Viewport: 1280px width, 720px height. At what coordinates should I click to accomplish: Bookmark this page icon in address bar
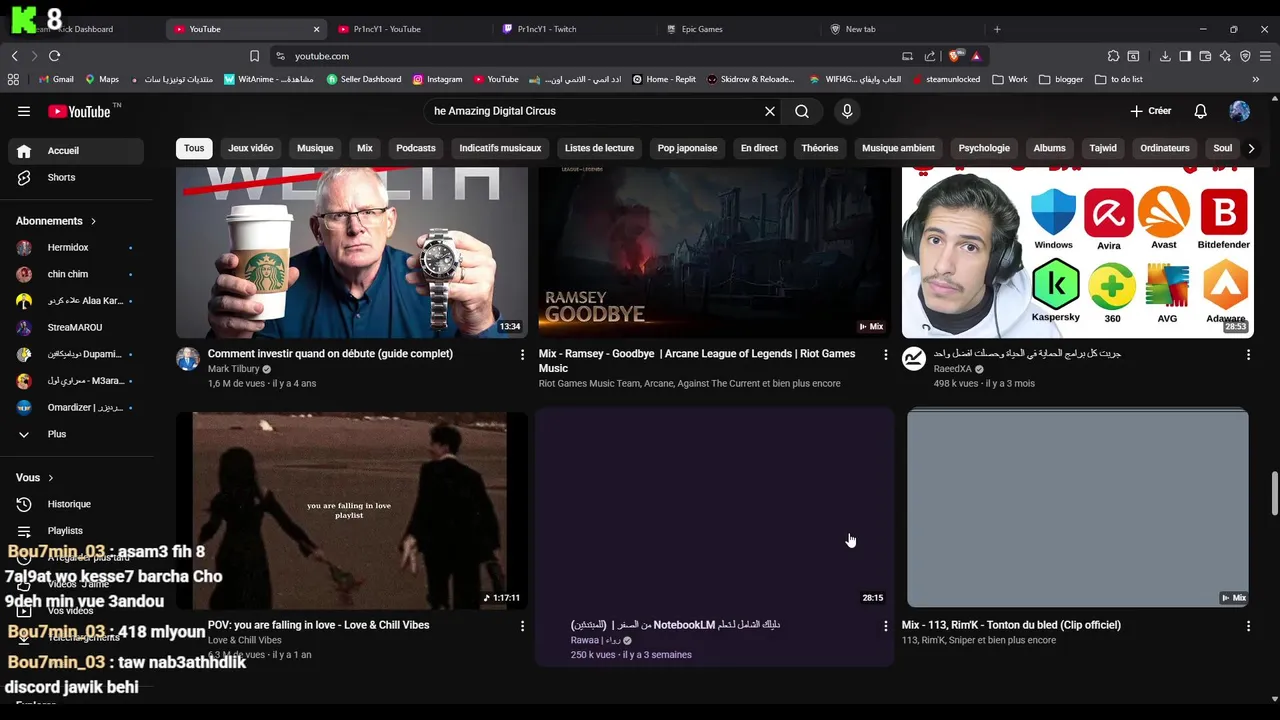pyautogui.click(x=254, y=56)
